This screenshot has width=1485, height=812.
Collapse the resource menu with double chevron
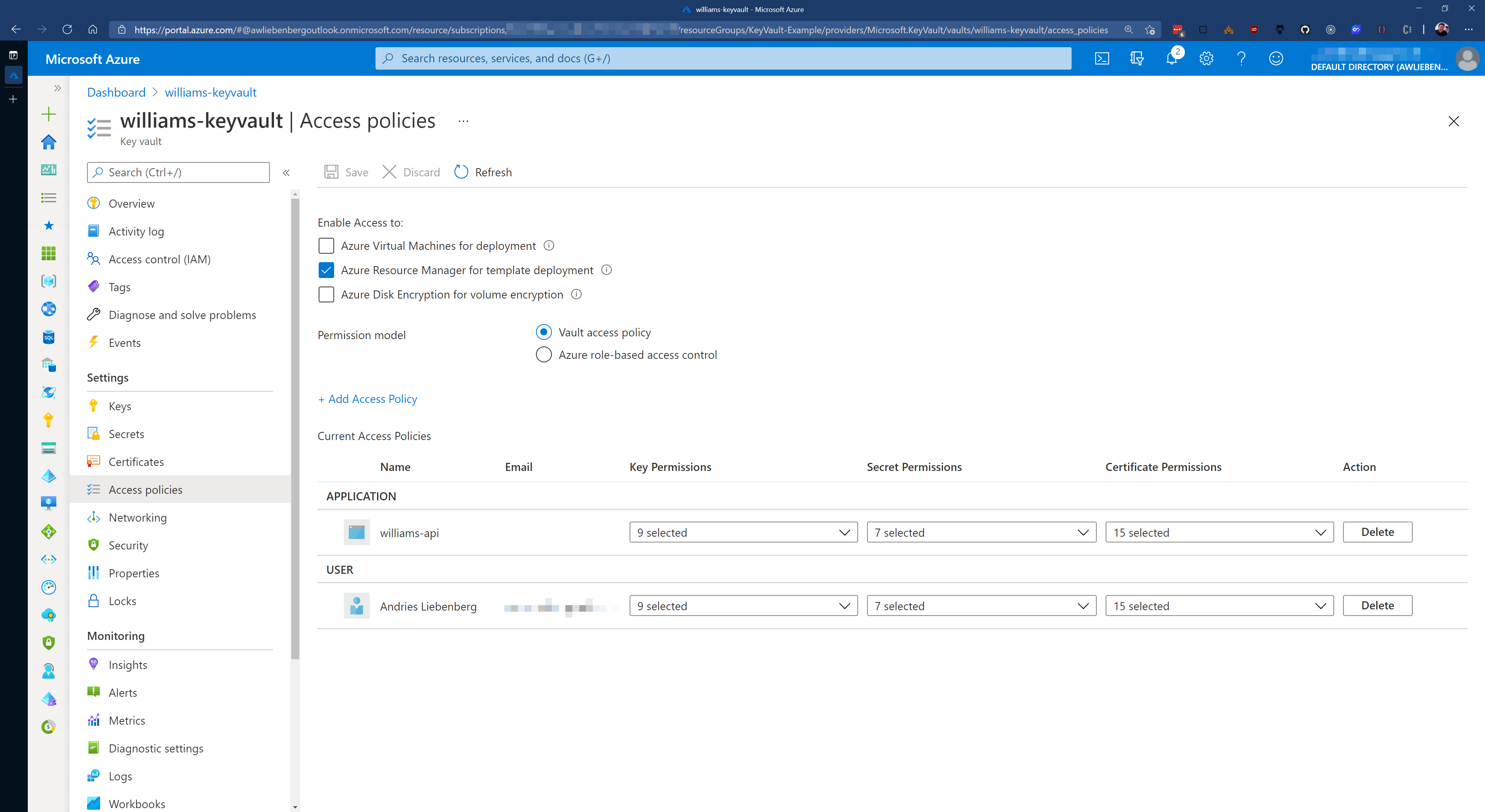(x=286, y=172)
